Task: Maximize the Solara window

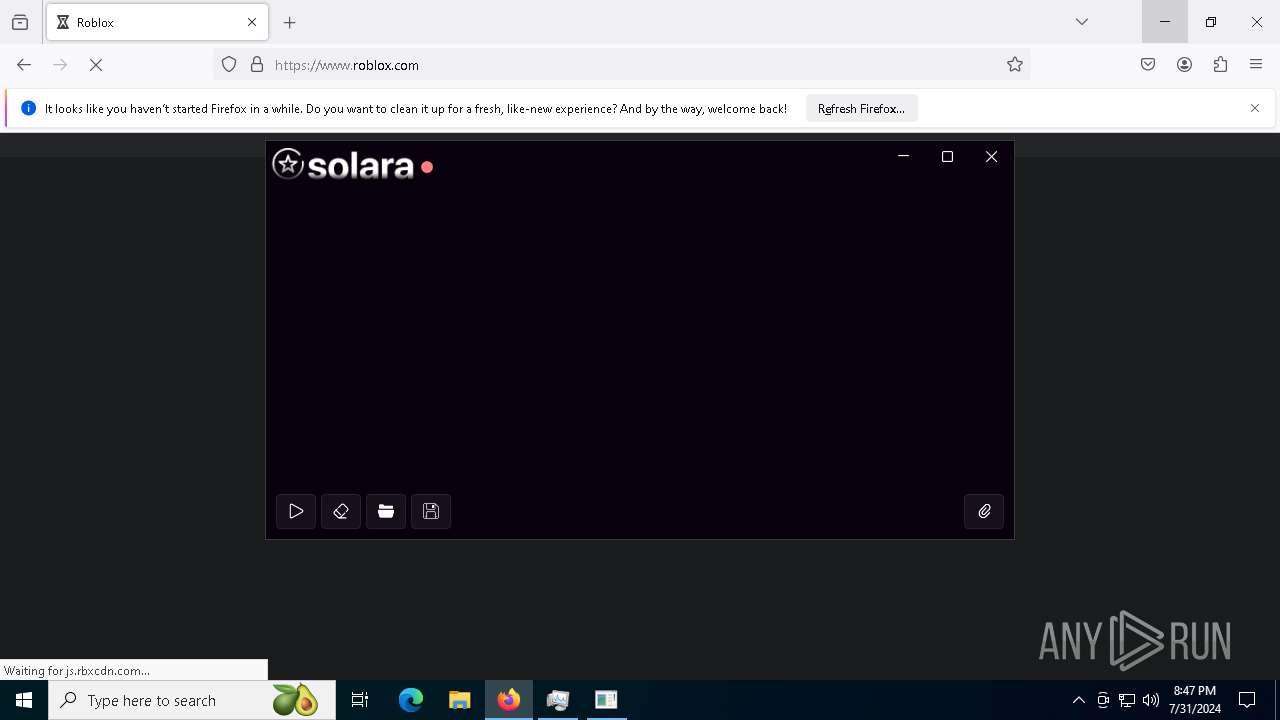Action: tap(947, 156)
